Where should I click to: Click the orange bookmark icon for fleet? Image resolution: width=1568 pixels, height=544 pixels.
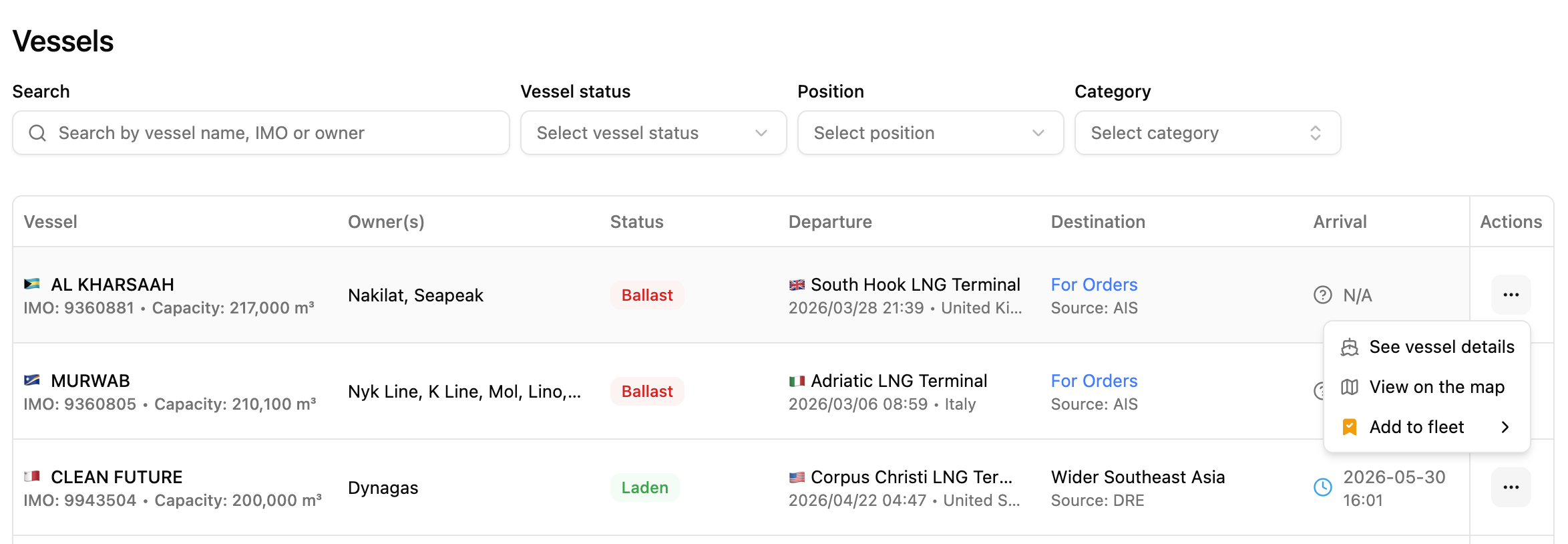coord(1350,427)
